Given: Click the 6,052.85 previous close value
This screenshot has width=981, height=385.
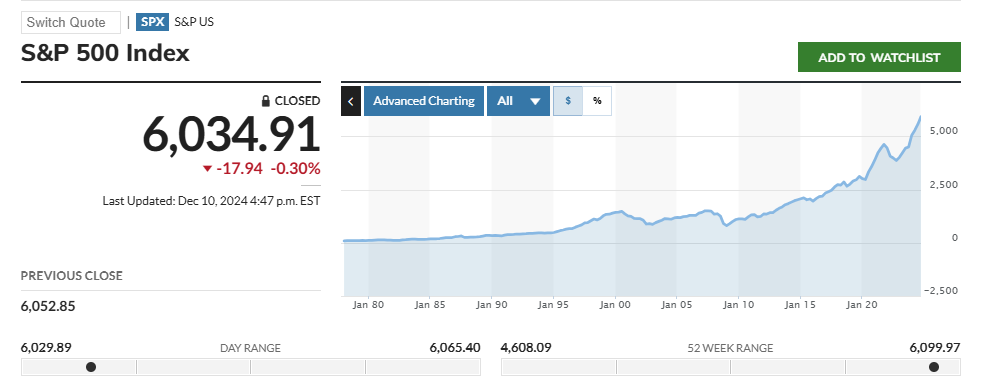Looking at the screenshot, I should (48, 307).
